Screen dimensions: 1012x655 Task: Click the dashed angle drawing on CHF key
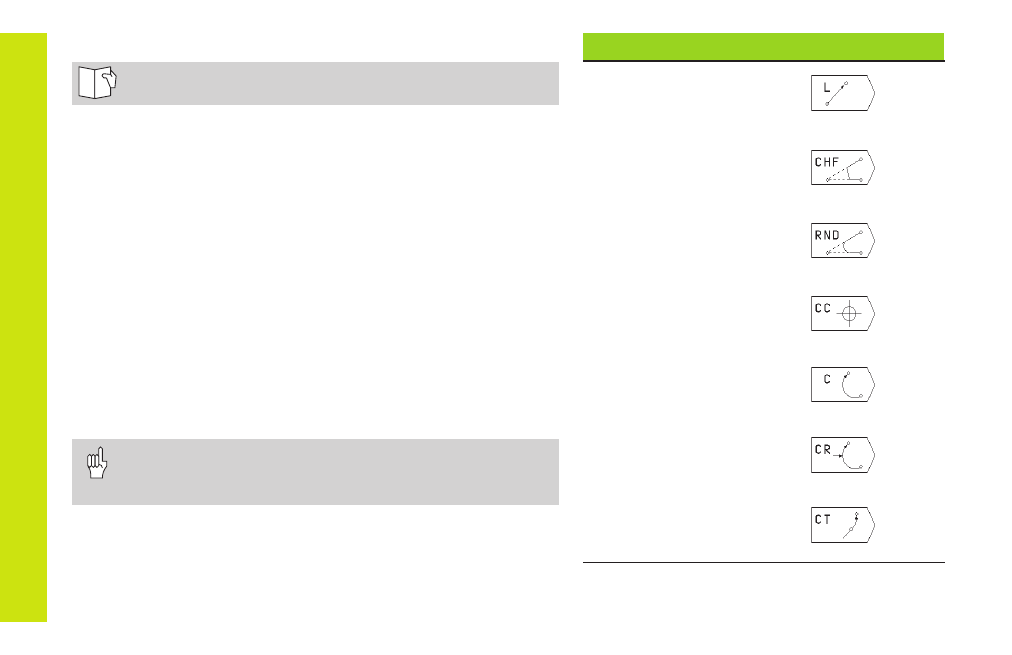(845, 170)
